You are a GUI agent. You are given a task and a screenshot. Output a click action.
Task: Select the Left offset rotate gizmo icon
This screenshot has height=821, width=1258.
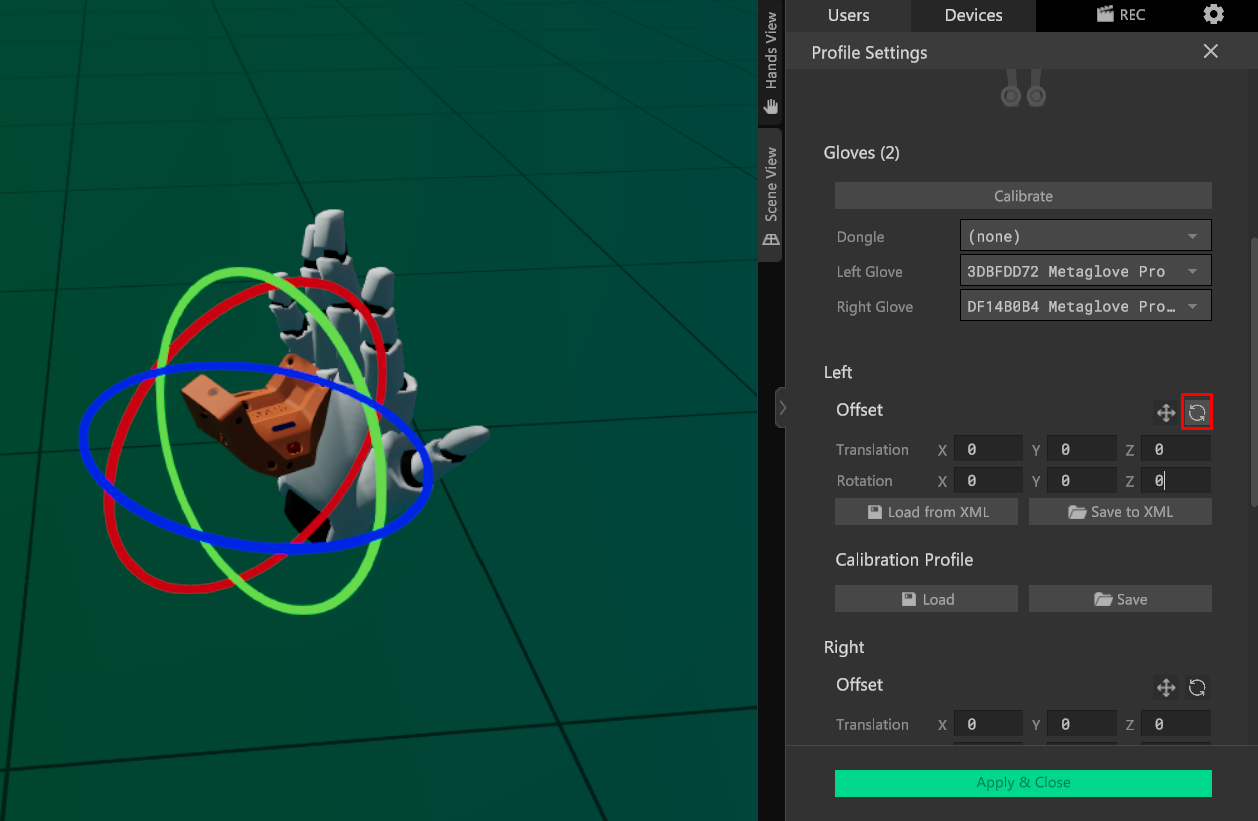coord(1197,412)
